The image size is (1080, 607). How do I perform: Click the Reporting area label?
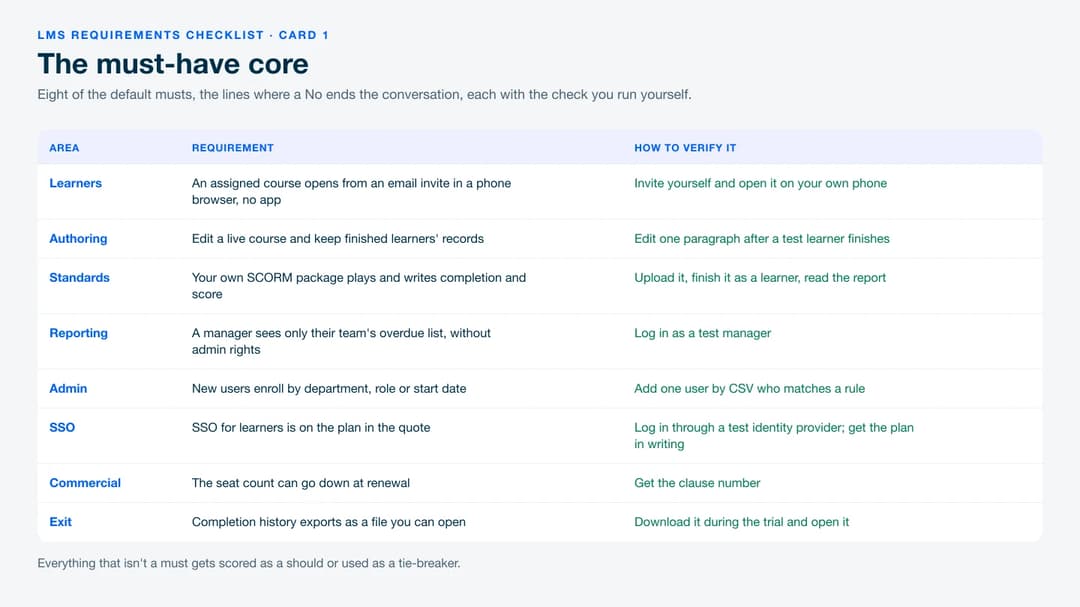coord(79,333)
